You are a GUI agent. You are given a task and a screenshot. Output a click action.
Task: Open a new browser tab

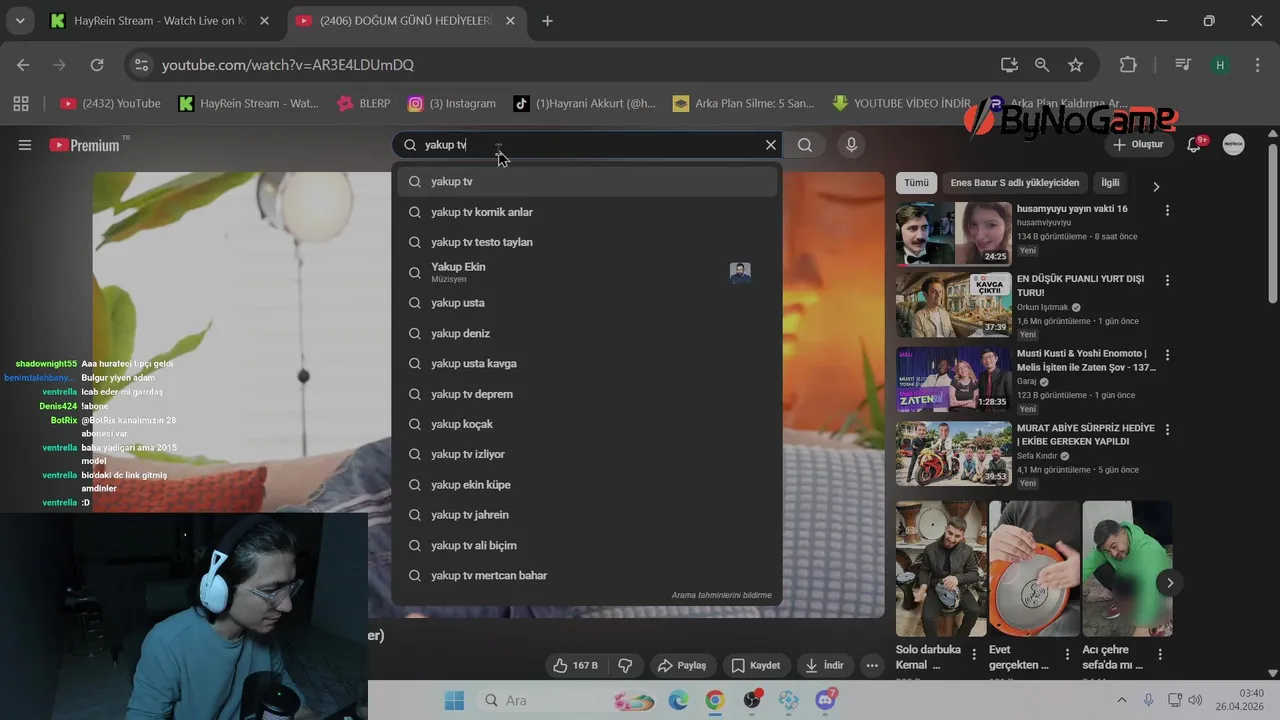click(547, 21)
